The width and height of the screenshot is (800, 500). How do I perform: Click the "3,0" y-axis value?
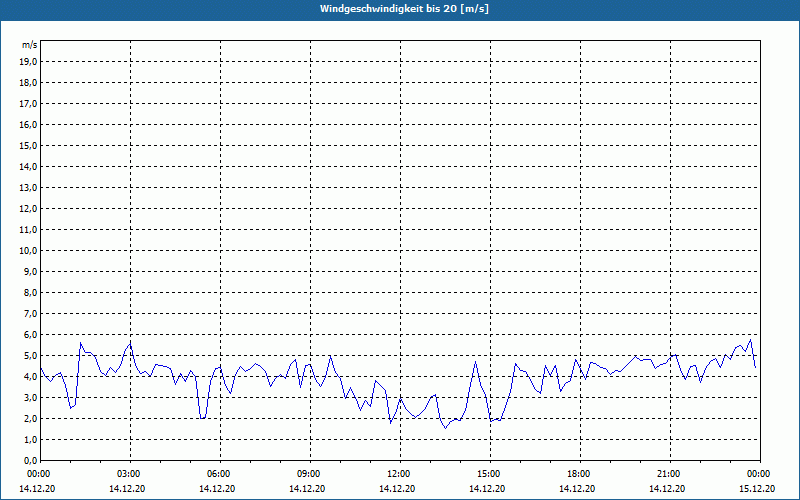(30, 397)
